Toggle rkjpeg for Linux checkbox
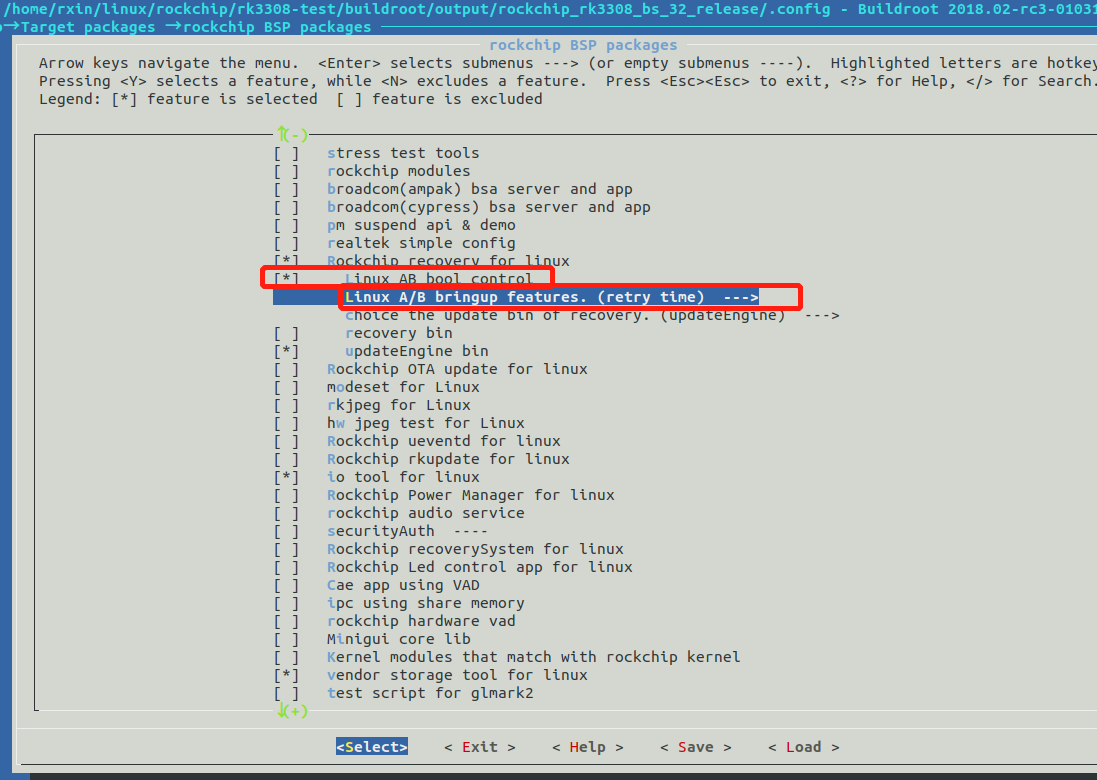Image resolution: width=1097 pixels, height=780 pixels. point(286,406)
